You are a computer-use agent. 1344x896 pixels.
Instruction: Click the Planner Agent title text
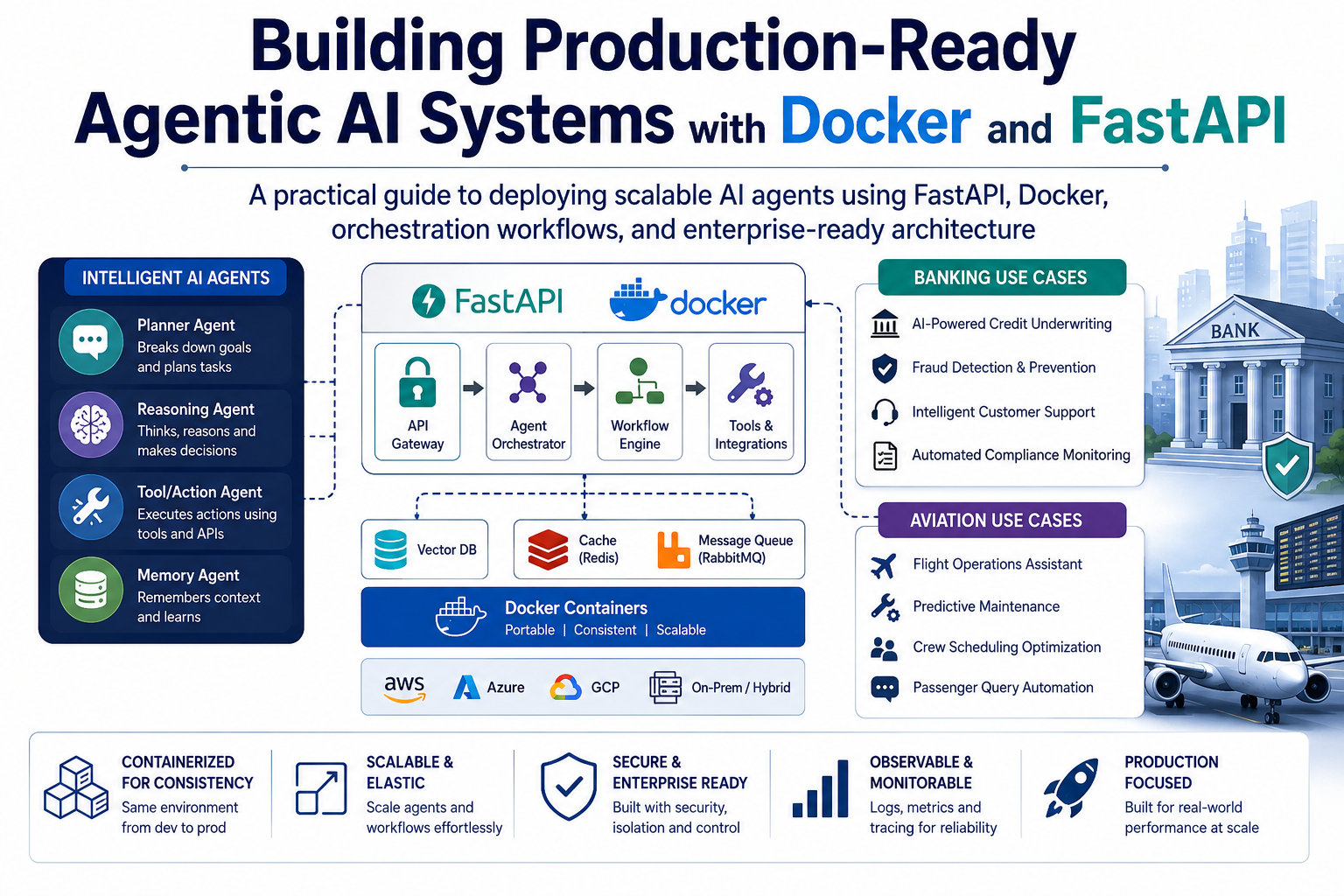click(x=186, y=325)
